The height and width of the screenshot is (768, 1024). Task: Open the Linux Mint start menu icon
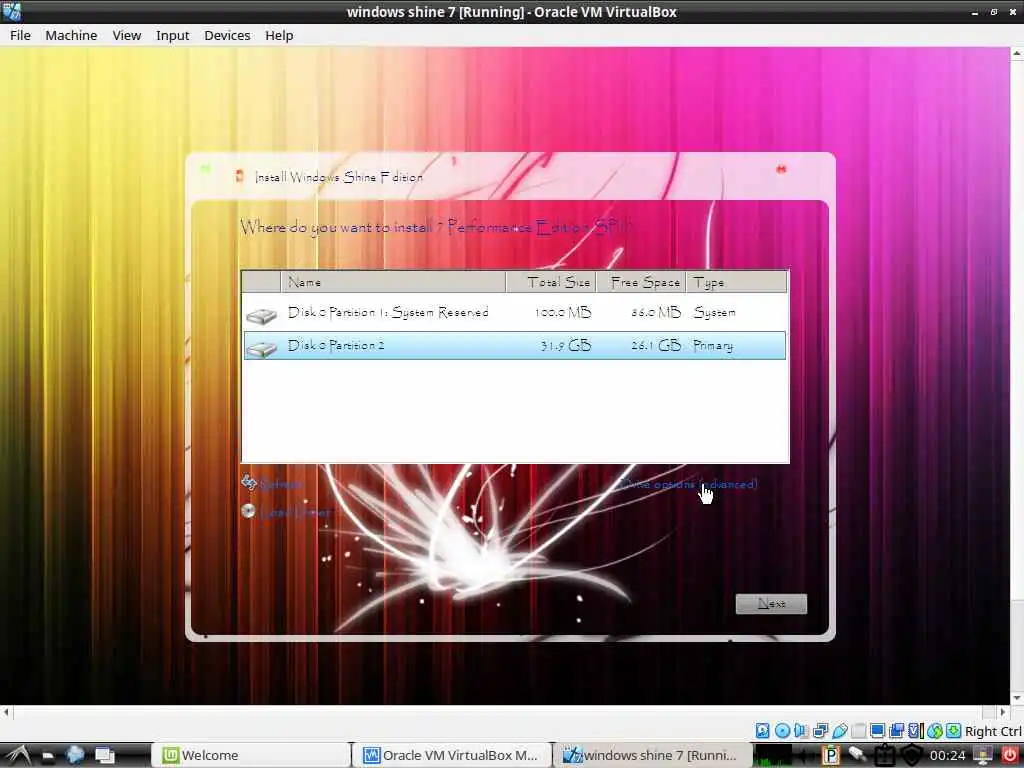(18, 755)
